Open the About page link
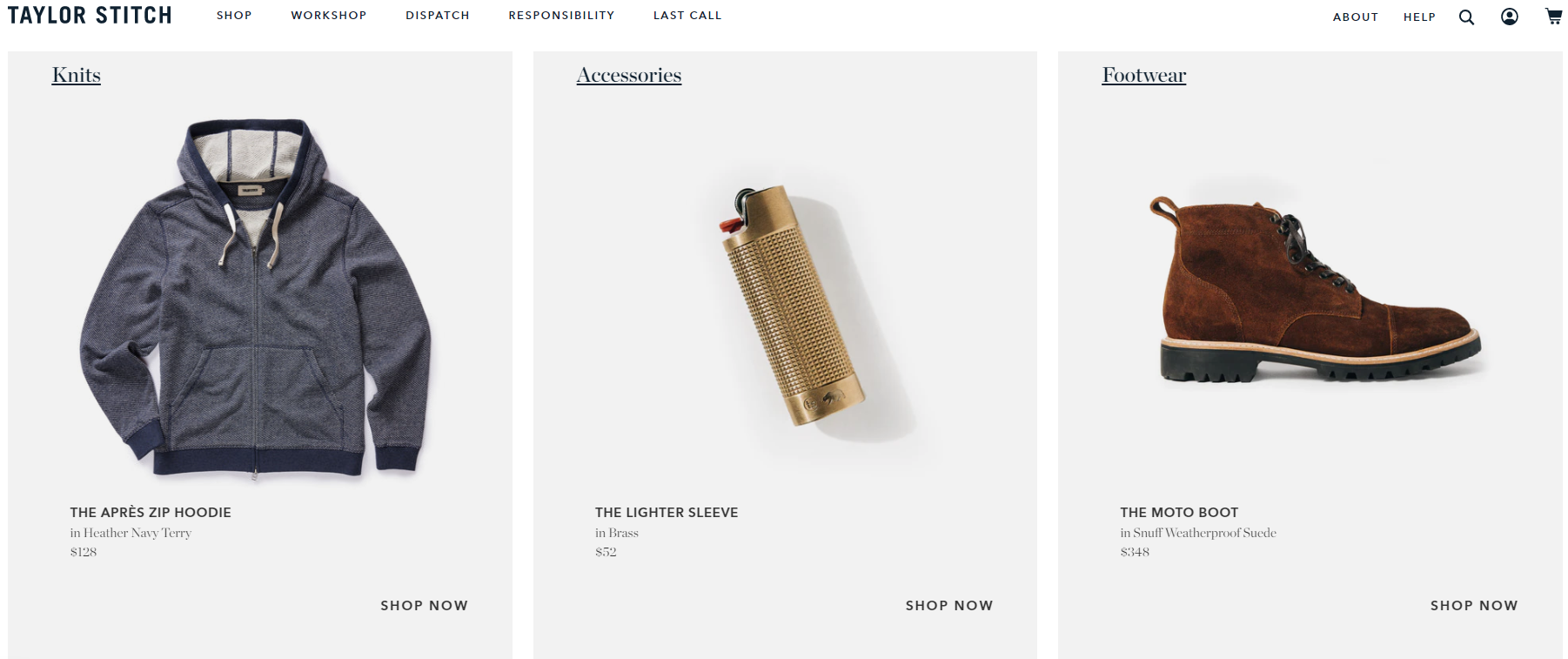 (1356, 17)
